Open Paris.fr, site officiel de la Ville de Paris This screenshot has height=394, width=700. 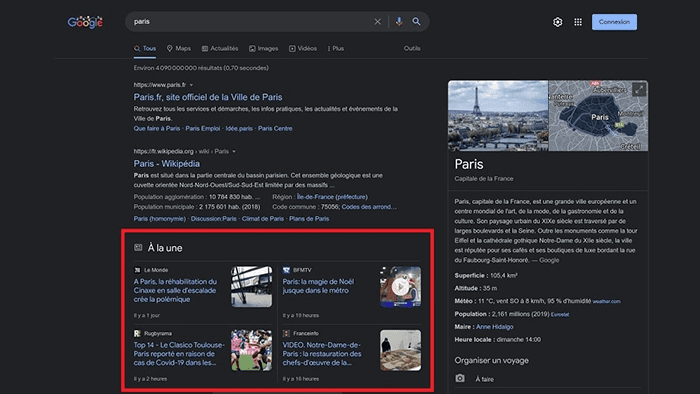(208, 97)
